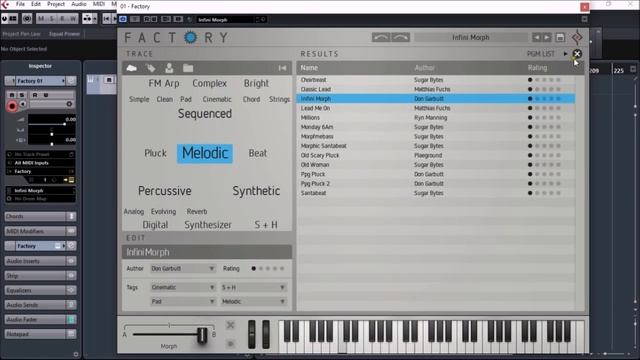
Task: Click the redo curved arrow button
Action: [x=401, y=38]
